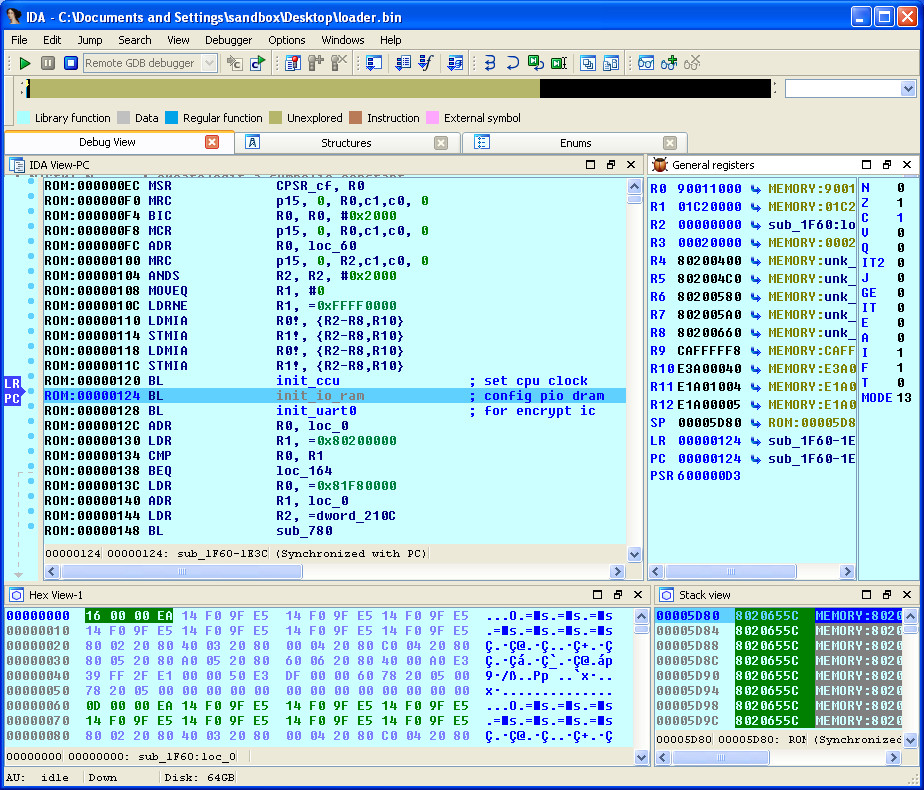The width and height of the screenshot is (924, 790).
Task: Click the add watch icon
Action: [x=669, y=63]
